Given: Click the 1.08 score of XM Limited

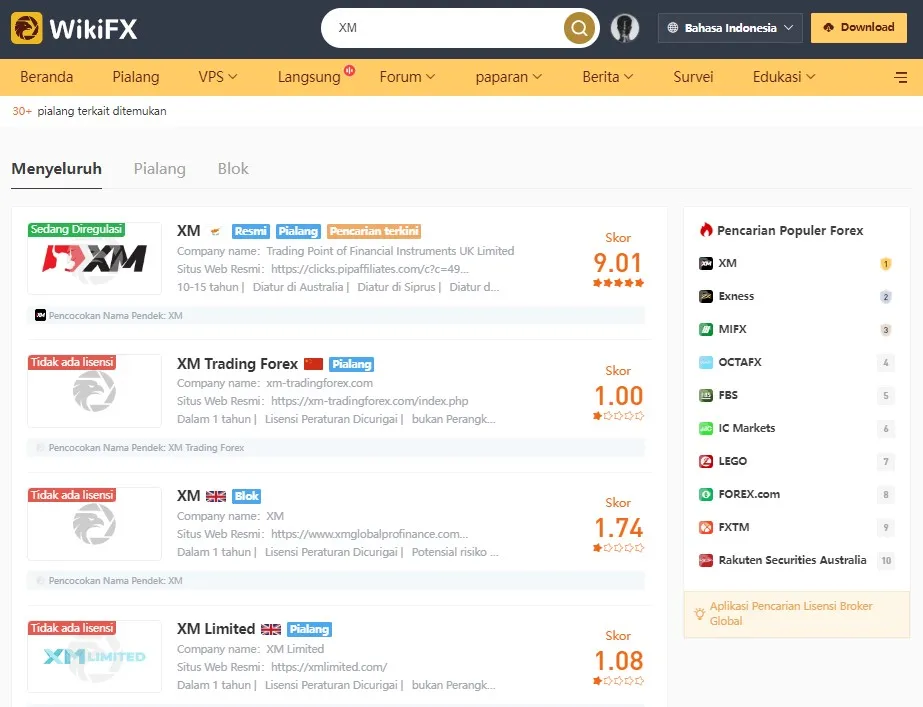Looking at the screenshot, I should [x=618, y=660].
